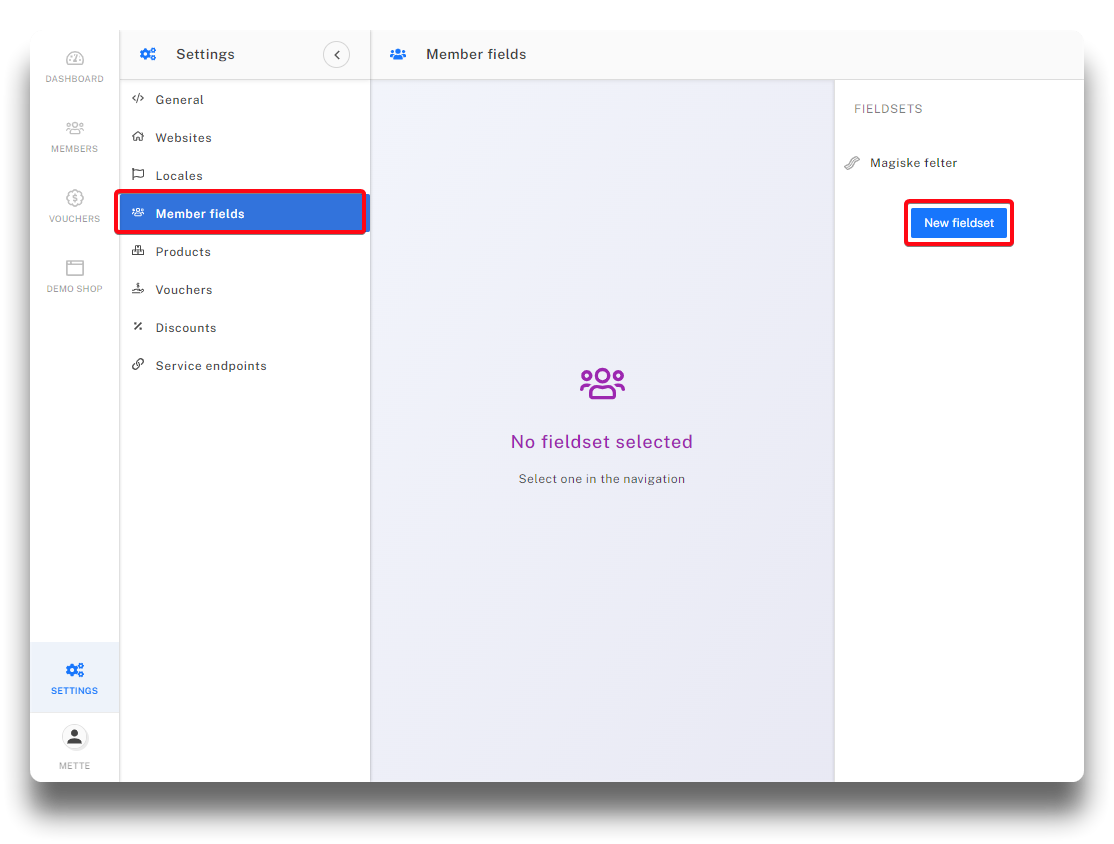Select Member fields menu item

click(x=200, y=214)
